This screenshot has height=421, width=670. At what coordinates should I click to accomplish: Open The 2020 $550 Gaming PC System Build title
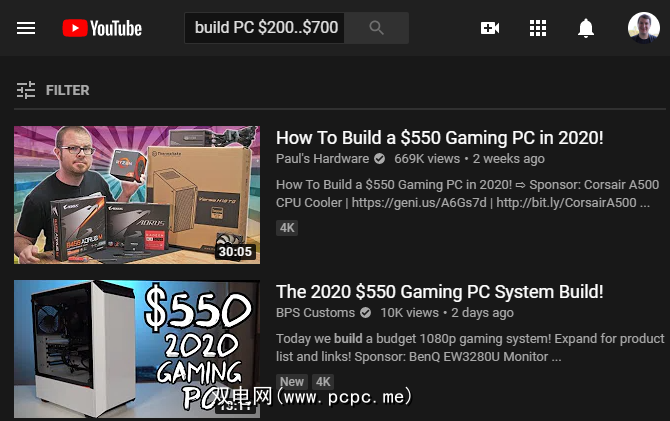coord(440,291)
